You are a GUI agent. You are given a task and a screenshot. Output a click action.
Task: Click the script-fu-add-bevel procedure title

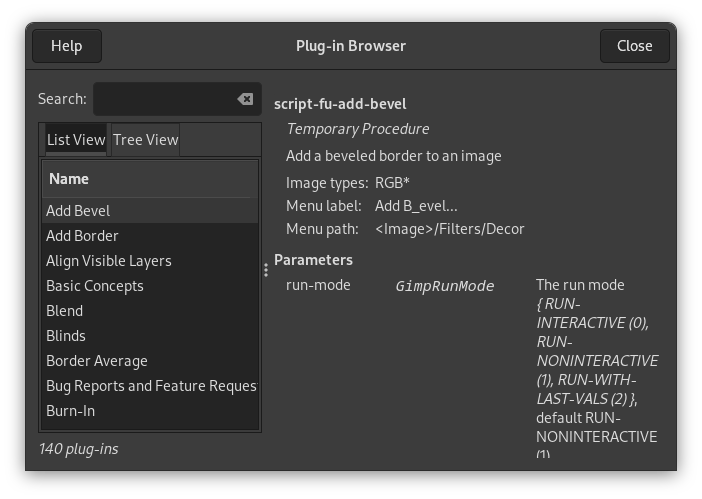340,104
